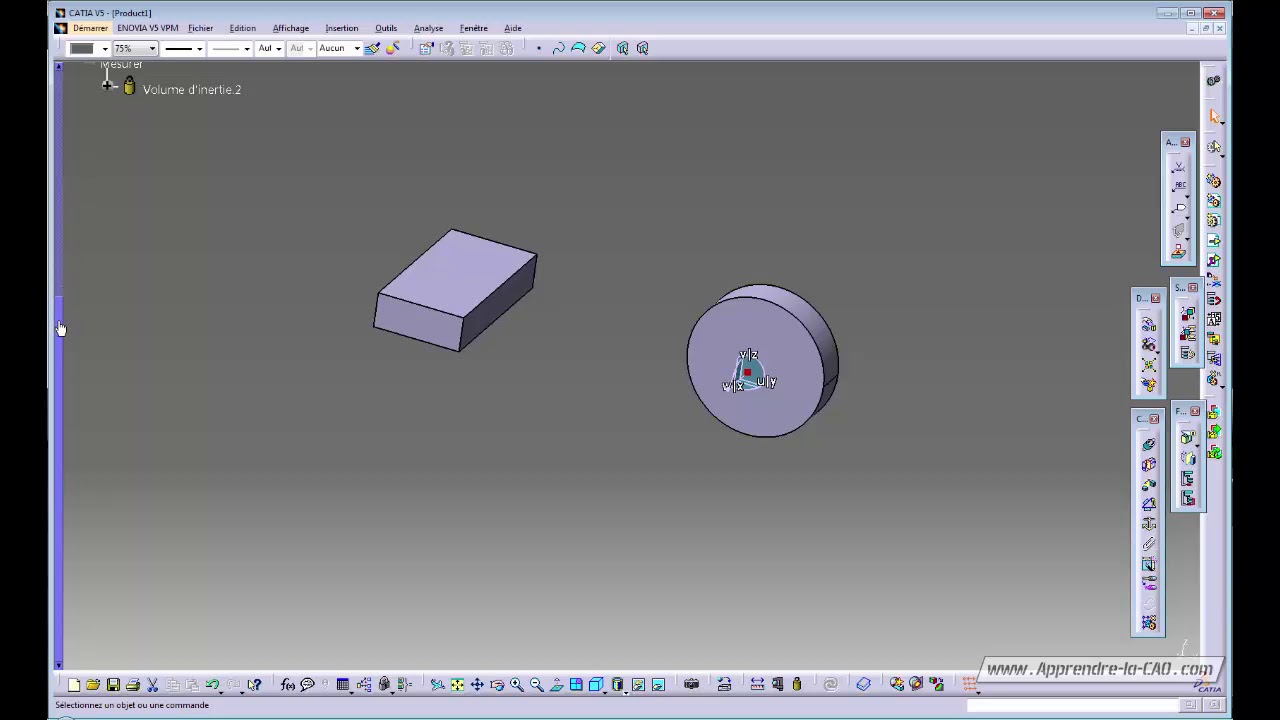1280x720 pixels.
Task: Select the cylinder disc solid
Action: click(x=762, y=361)
